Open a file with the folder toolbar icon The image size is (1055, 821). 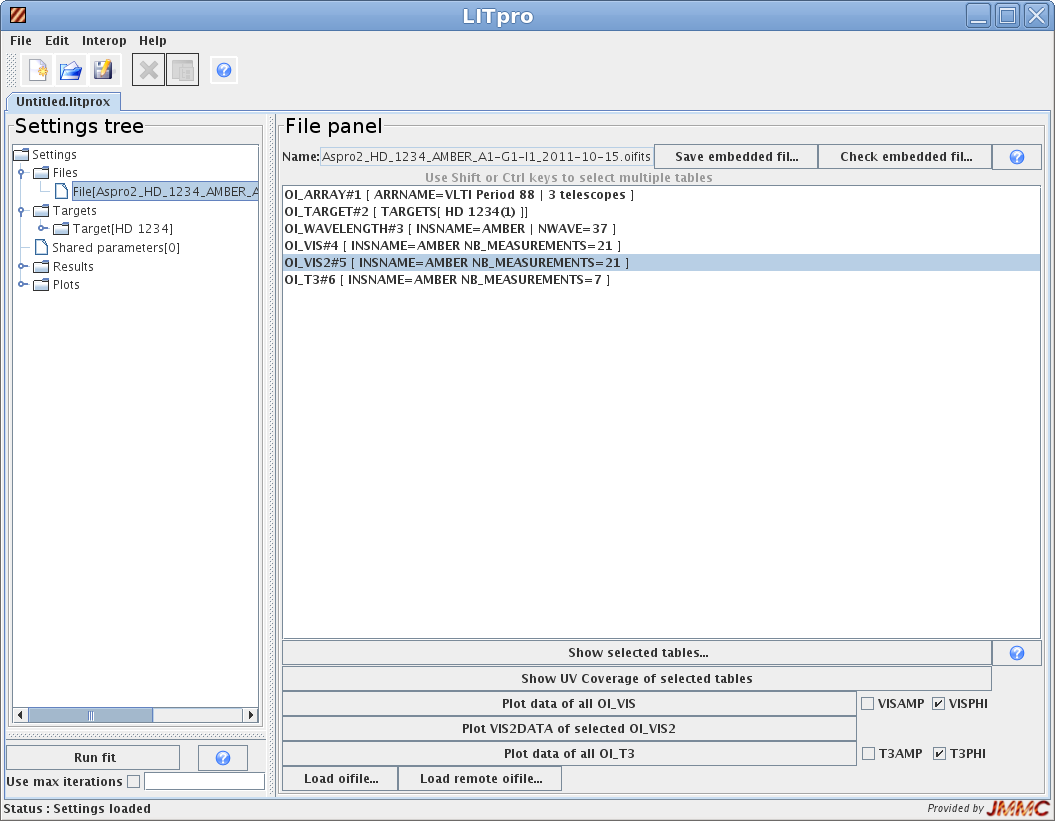pos(71,70)
